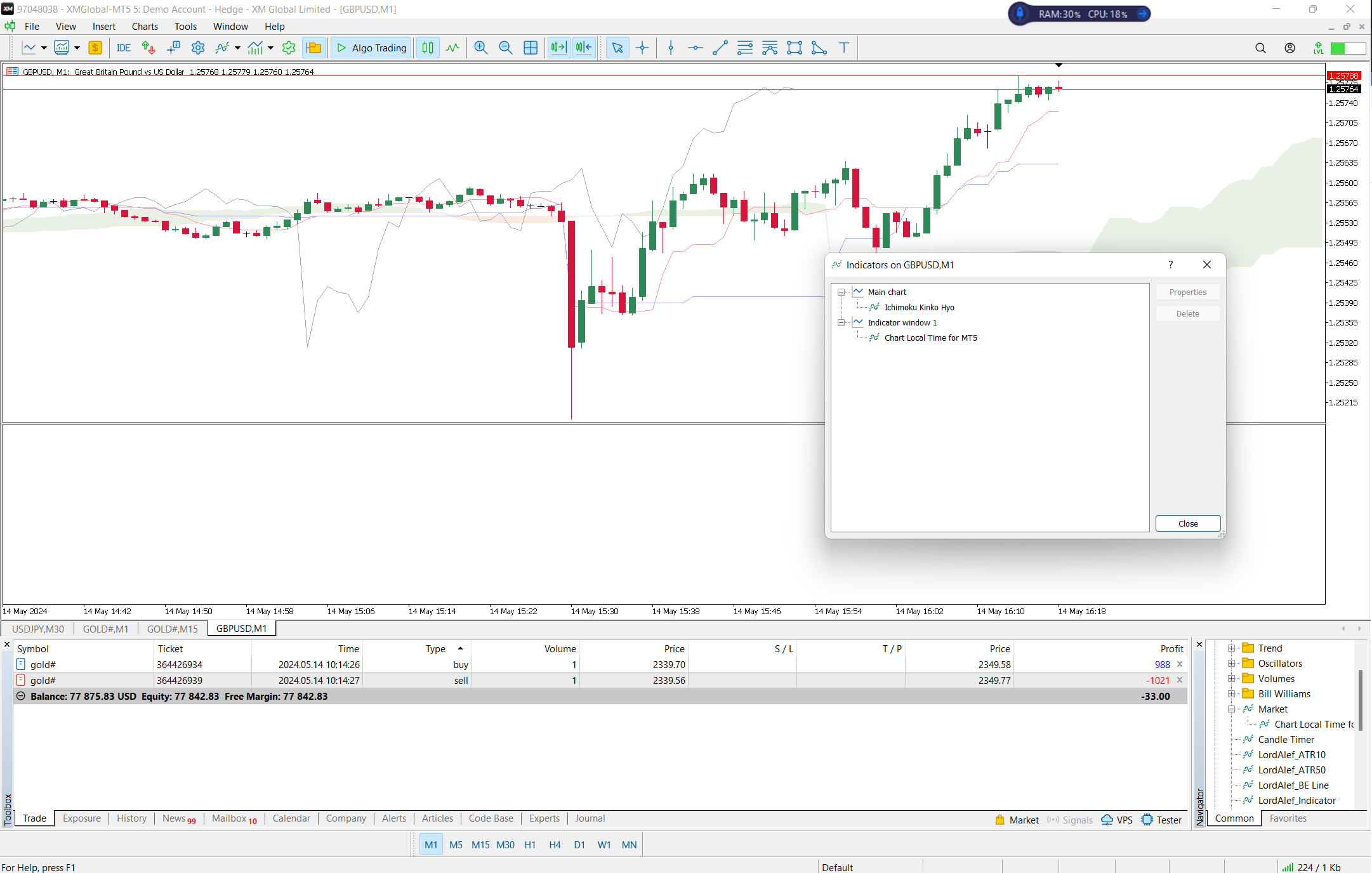Draw a vertical line tool
The height and width of the screenshot is (873, 1372).
[671, 48]
